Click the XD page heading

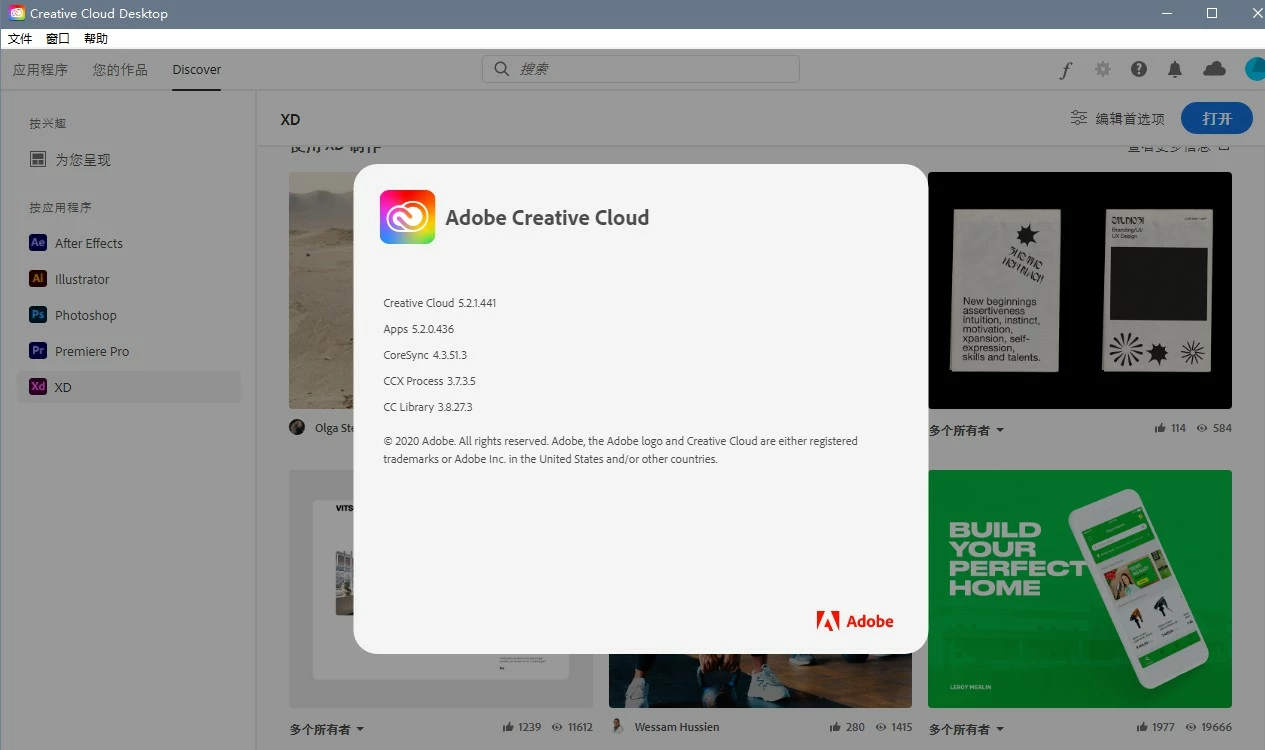point(290,119)
